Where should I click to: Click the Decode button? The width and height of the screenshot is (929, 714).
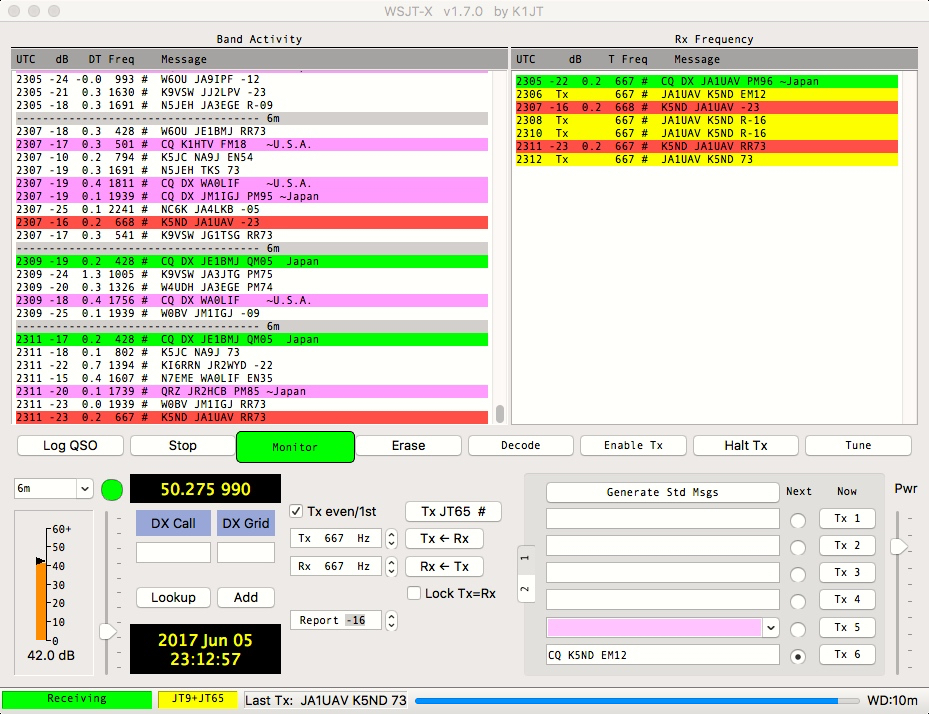click(x=521, y=446)
